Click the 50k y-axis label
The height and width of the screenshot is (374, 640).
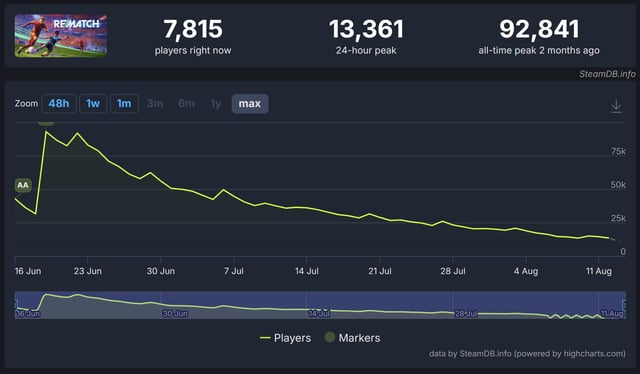(618, 185)
